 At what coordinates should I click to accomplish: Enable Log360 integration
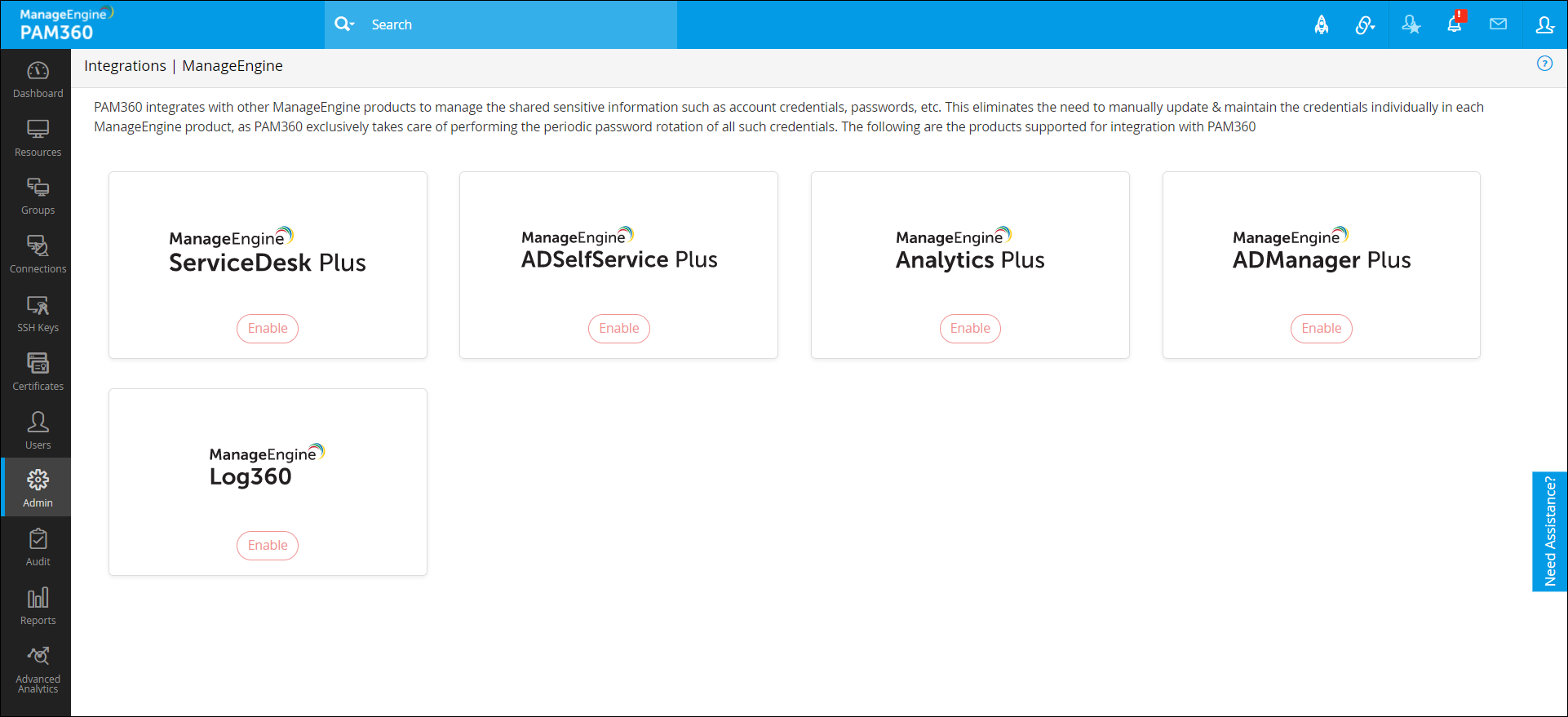pyautogui.click(x=268, y=546)
